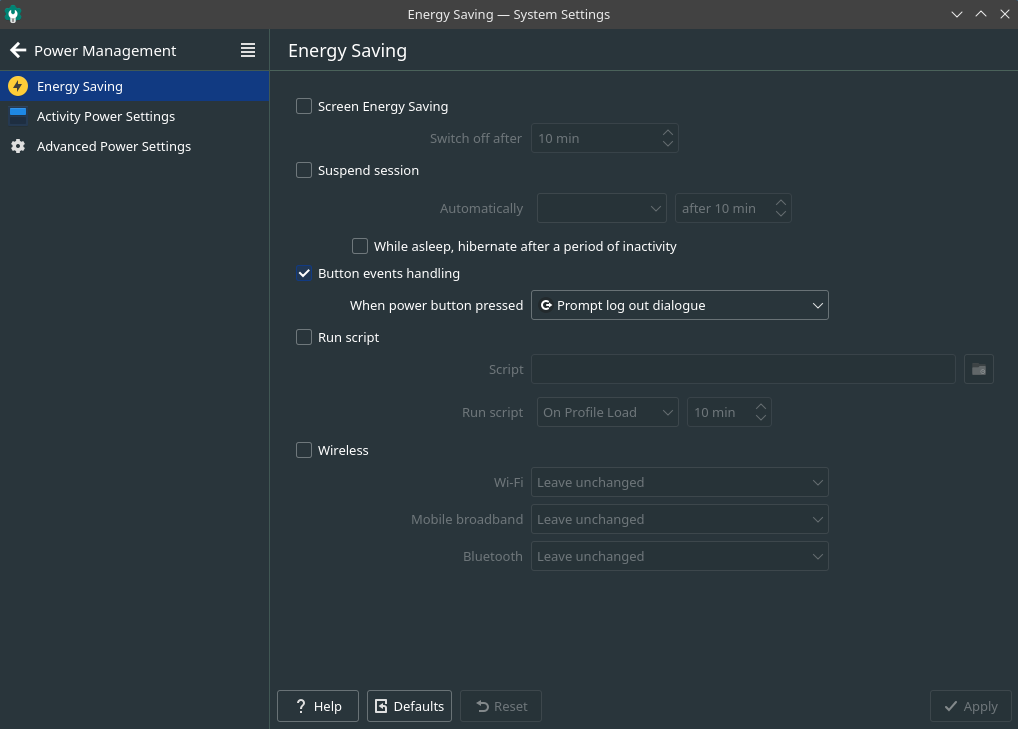The height and width of the screenshot is (729, 1018).
Task: Click the 'Power Management' sidebar title
Action: point(105,51)
